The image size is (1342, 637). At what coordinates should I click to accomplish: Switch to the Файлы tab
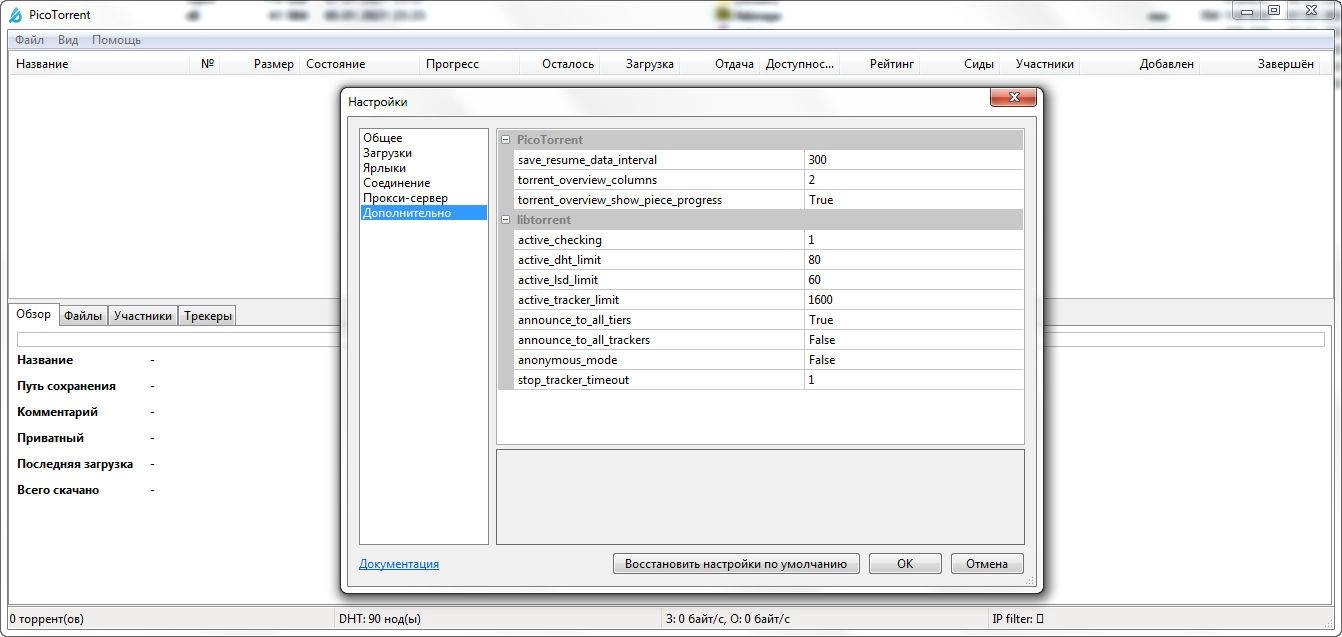click(x=83, y=316)
